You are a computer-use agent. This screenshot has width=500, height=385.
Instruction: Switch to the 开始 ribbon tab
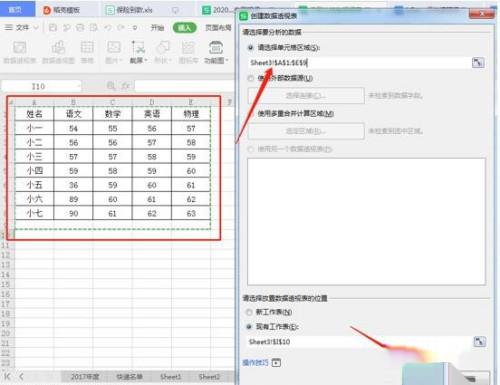click(157, 28)
